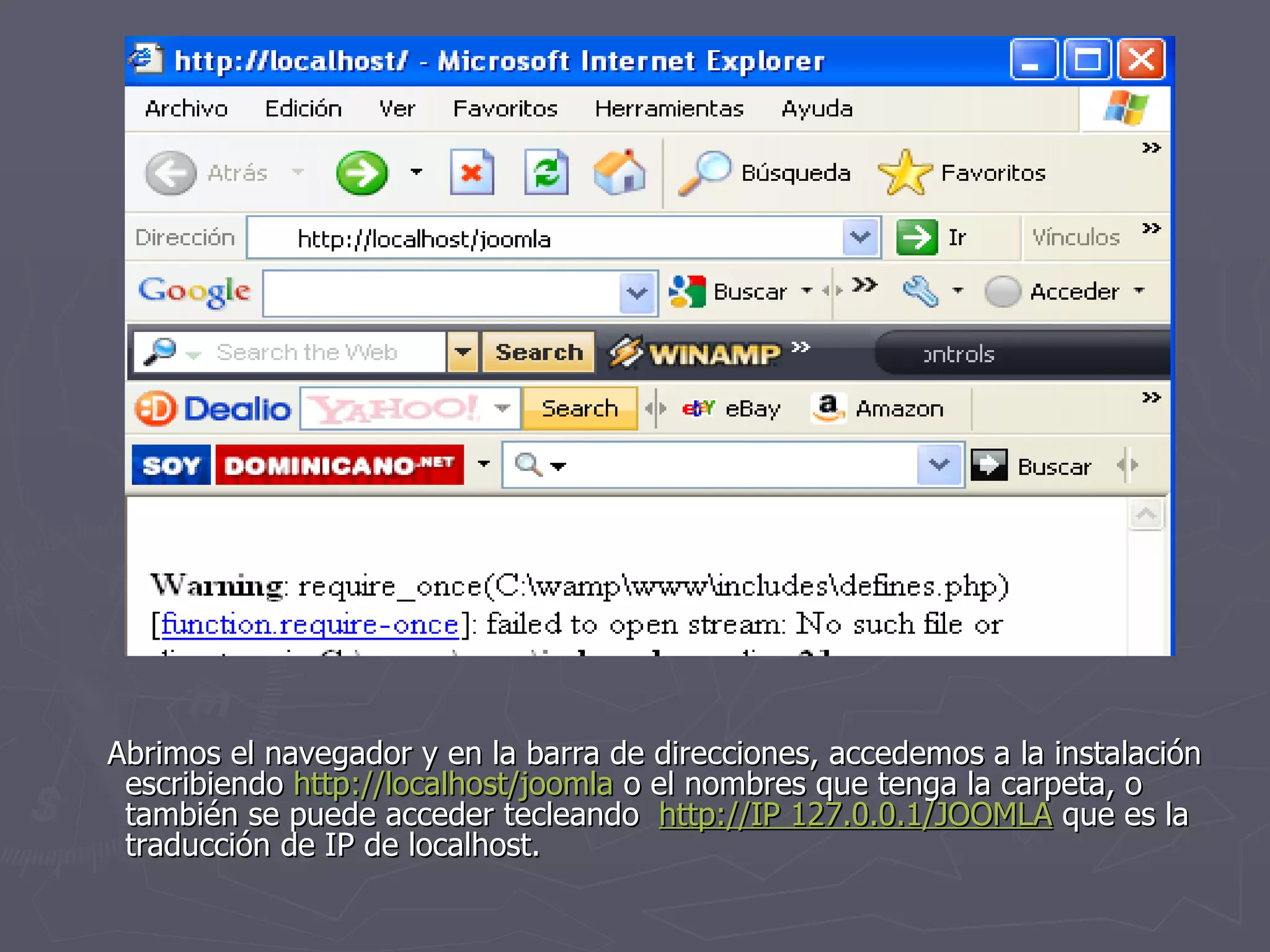Click Winamp toolbar Search button
This screenshot has width=1270, height=952.
(x=539, y=352)
